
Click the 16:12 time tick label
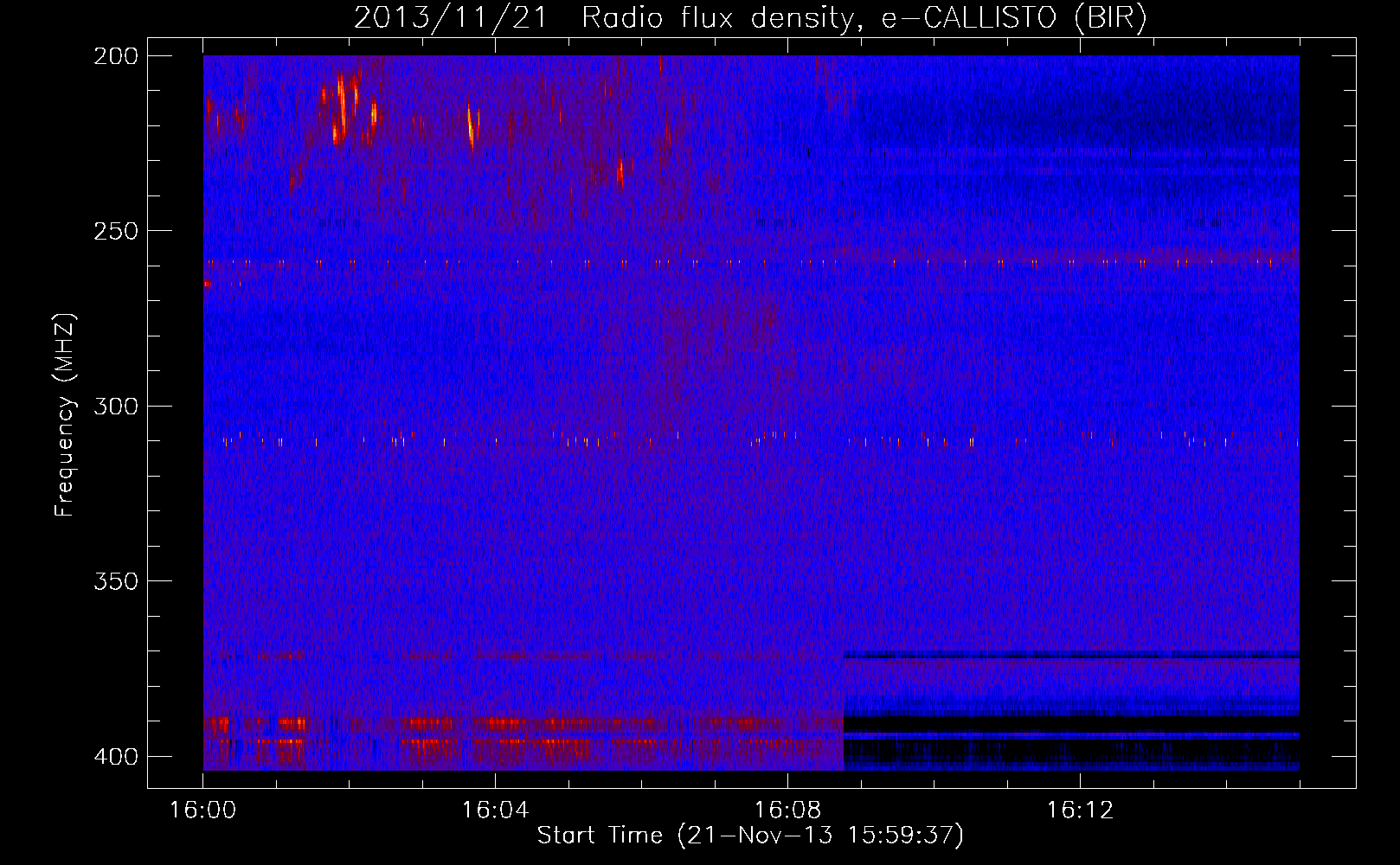tap(1080, 811)
